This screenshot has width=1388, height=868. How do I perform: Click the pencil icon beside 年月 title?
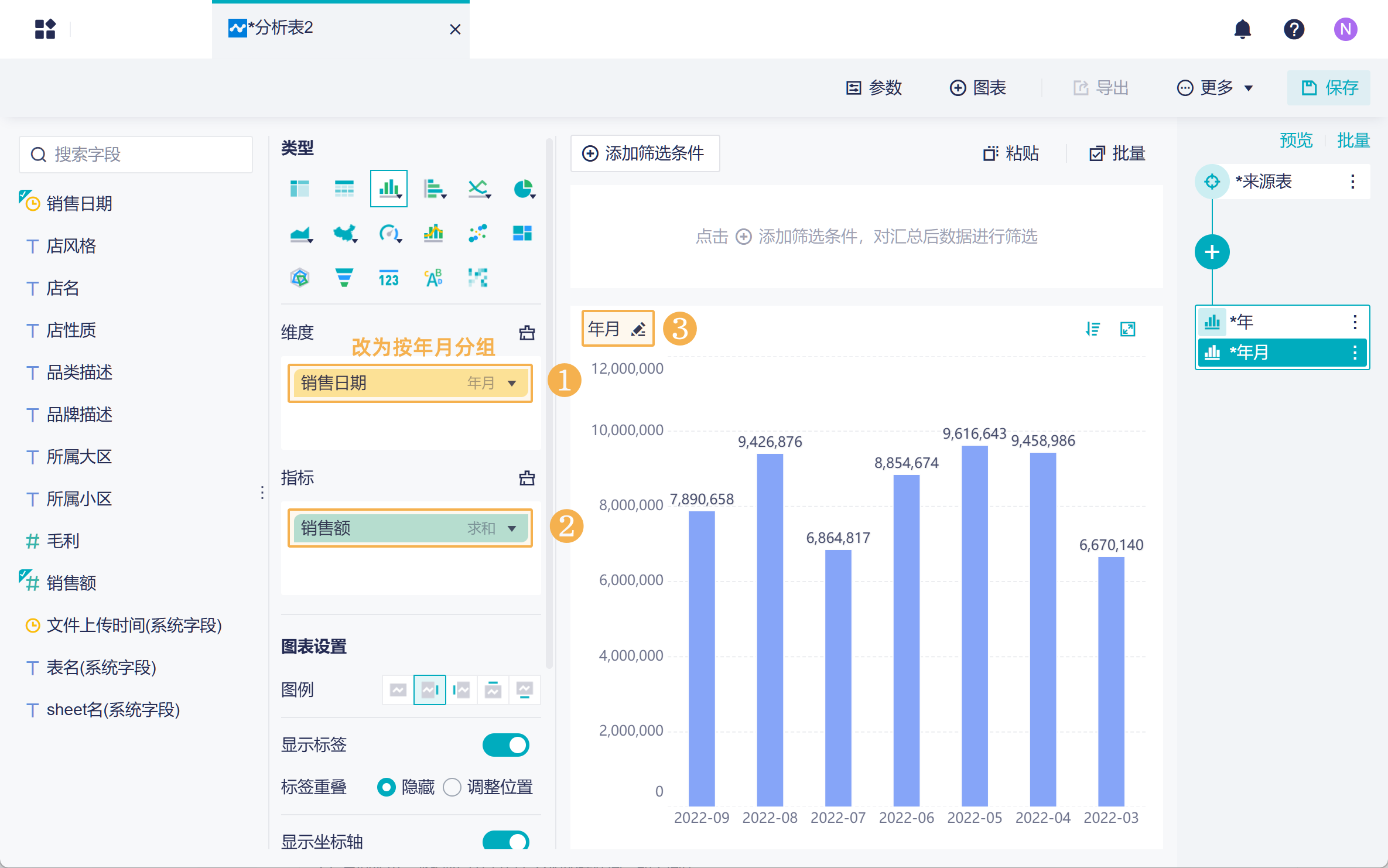click(x=638, y=329)
